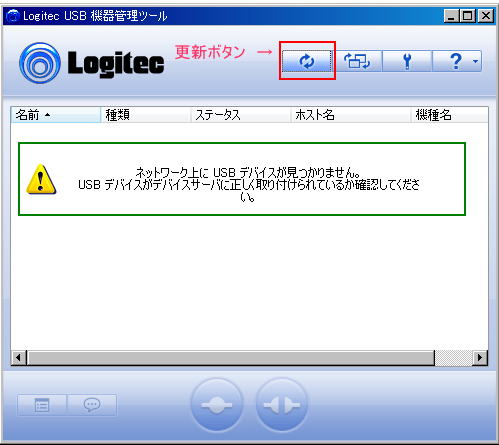Open settings with the wrench icon

click(407, 61)
